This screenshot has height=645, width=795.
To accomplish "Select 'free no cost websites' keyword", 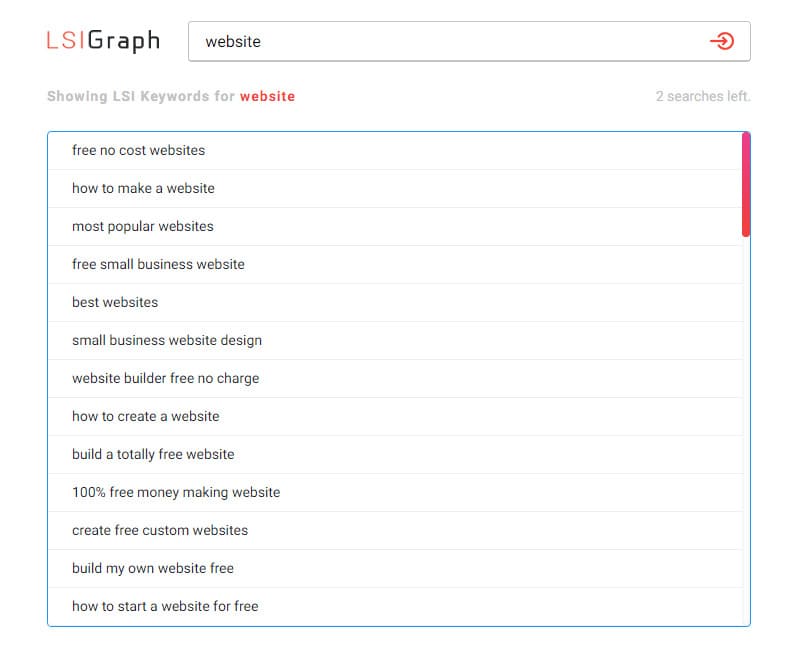I will coord(138,150).
